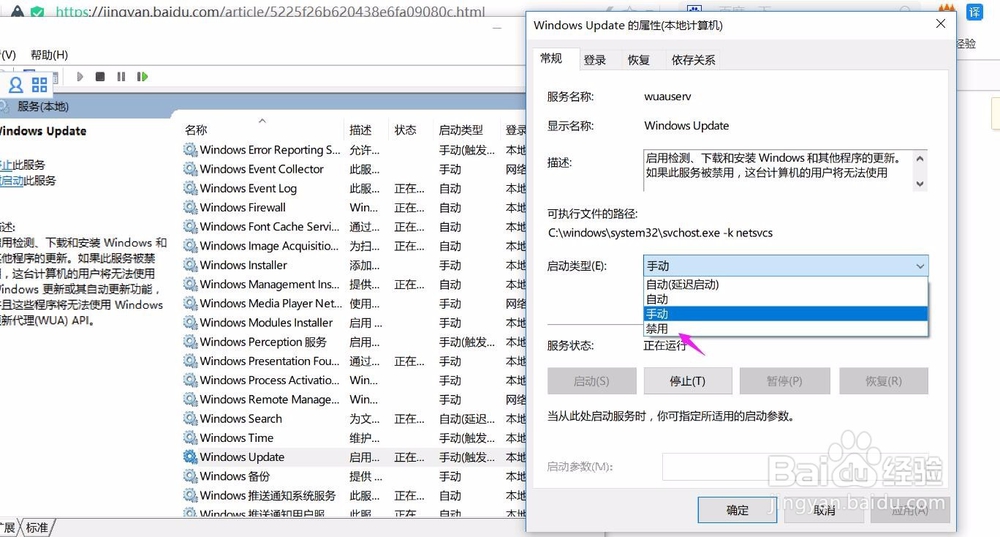Viewport: 1000px width, 537px height.
Task: Close the Windows Update properties dialog
Action: 940,24
